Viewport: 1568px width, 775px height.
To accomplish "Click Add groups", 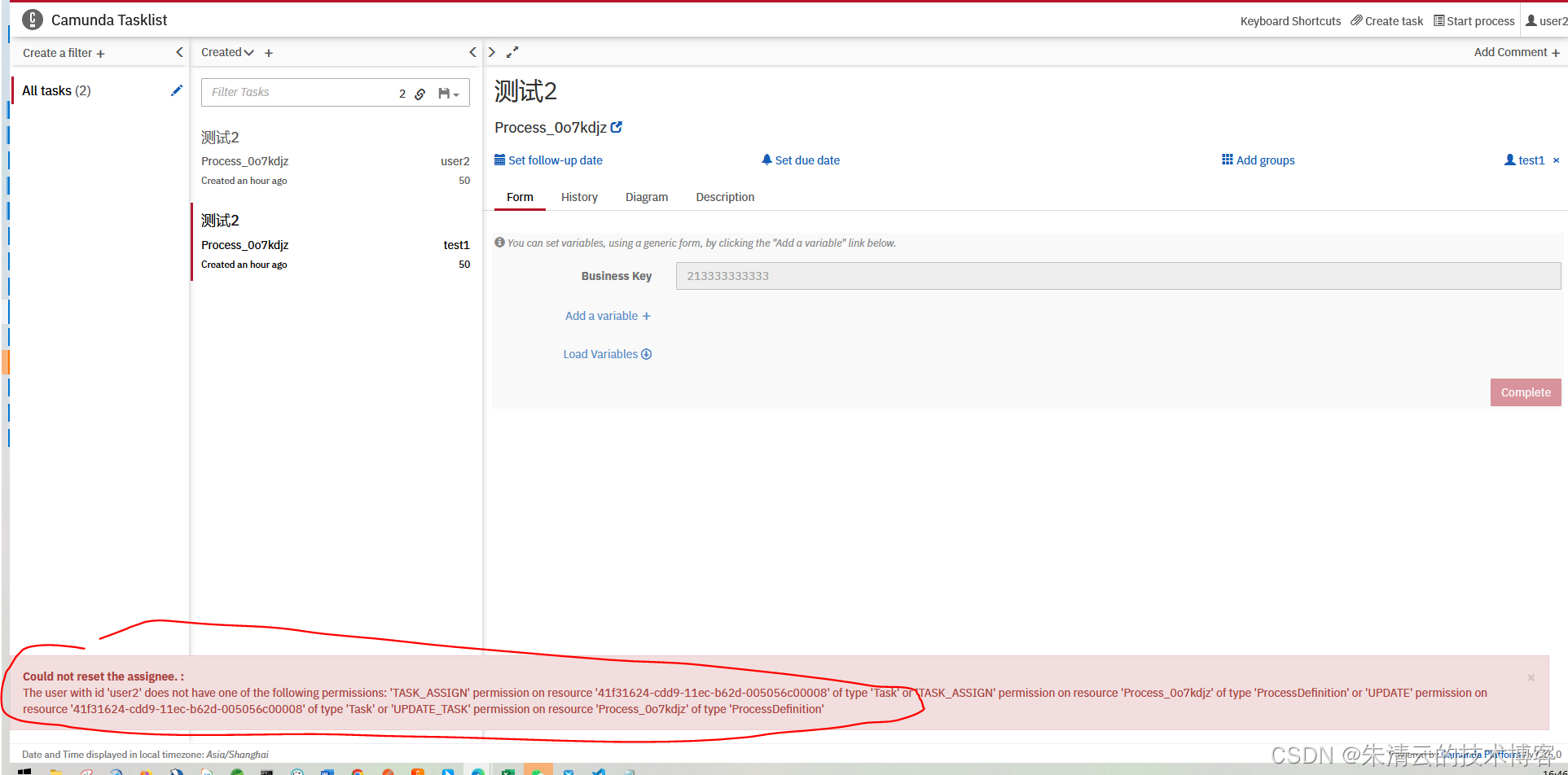I will tap(1258, 160).
